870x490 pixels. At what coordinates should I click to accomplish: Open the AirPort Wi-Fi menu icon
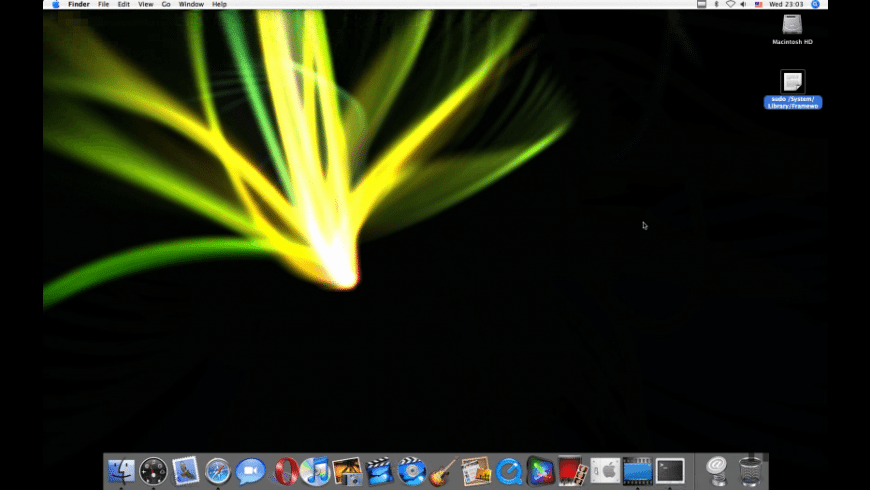(x=730, y=4)
